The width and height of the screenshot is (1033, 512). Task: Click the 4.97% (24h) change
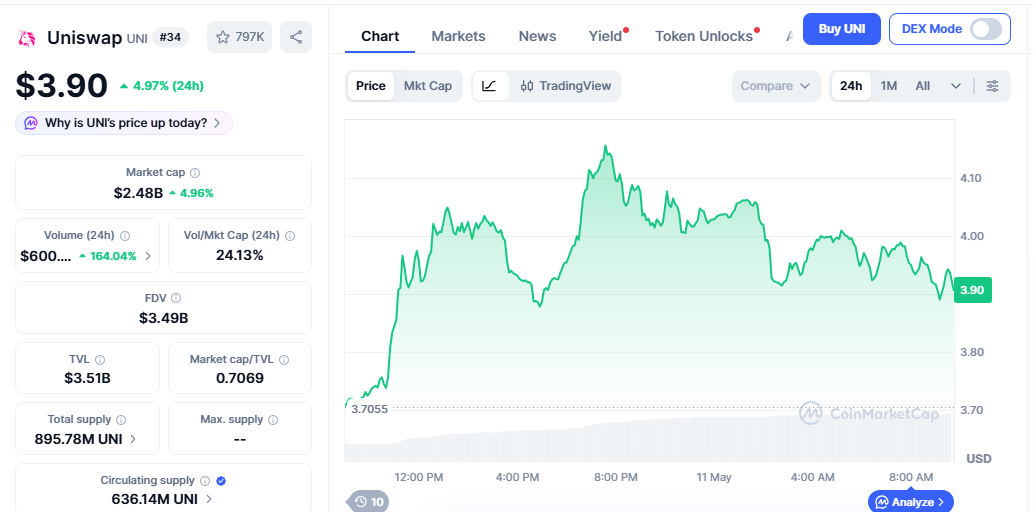[x=162, y=86]
